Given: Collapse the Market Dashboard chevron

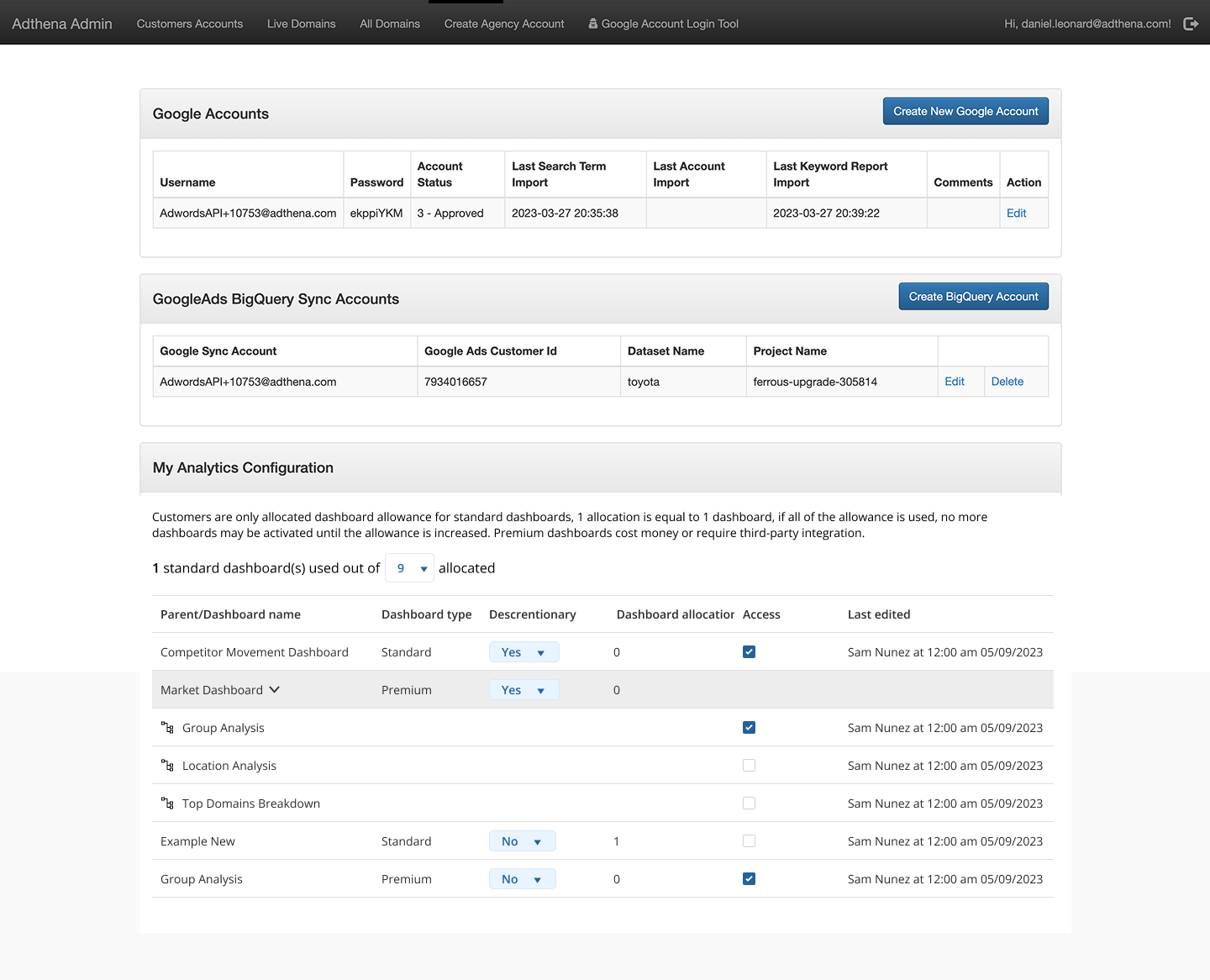Looking at the screenshot, I should pos(274,690).
